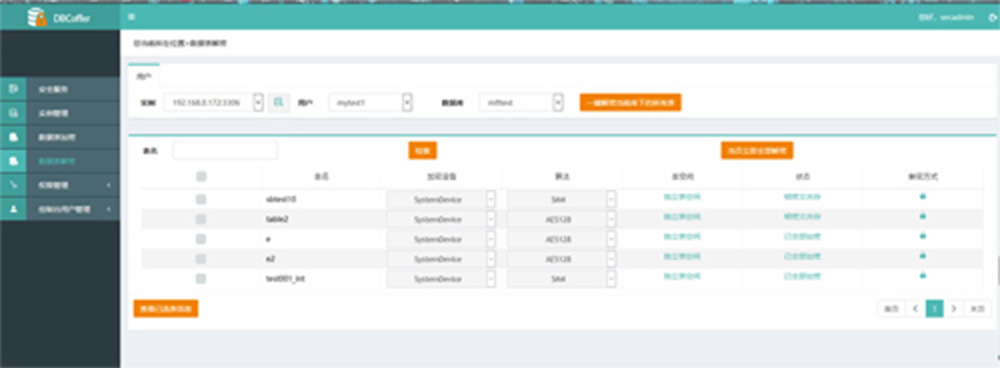Select the single tab above the instance selector
Viewport: 1000px width, 368px height.
144,75
